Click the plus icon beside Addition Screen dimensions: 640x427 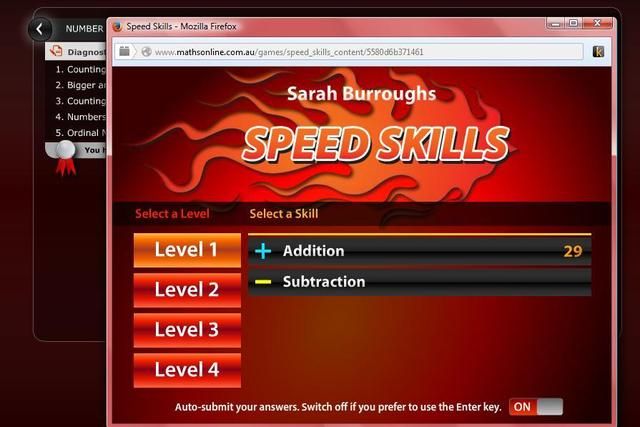(x=263, y=251)
